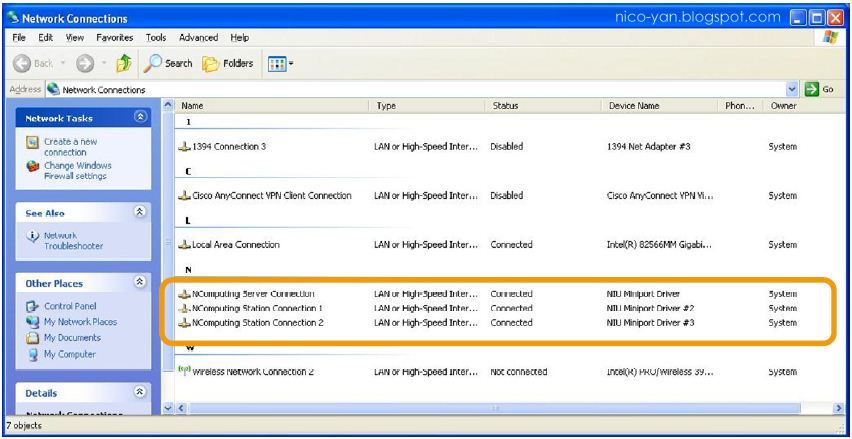Sort by the Type column header

click(x=428, y=106)
